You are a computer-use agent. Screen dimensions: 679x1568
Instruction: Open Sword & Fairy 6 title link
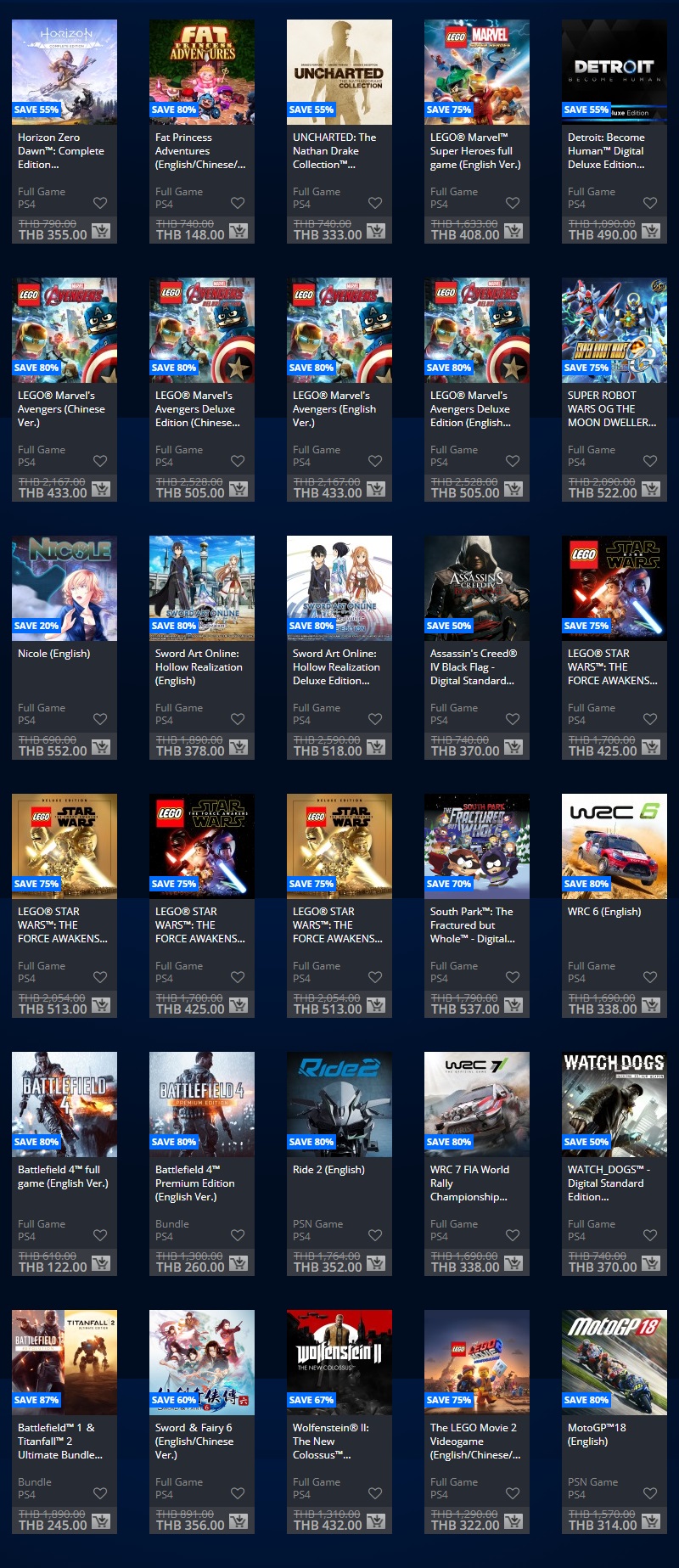pyautogui.click(x=194, y=1442)
